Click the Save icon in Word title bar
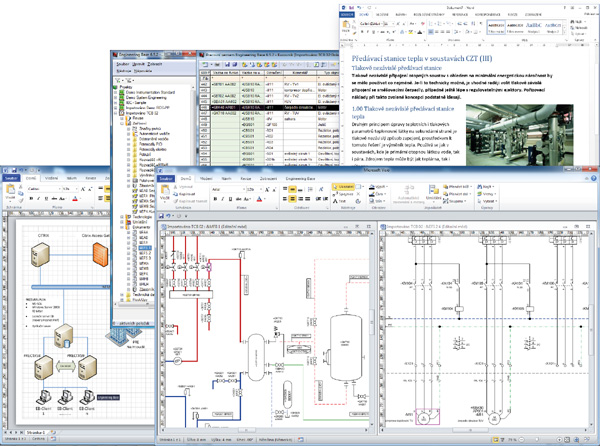The height and width of the screenshot is (446, 600). pyautogui.click(x=351, y=7)
